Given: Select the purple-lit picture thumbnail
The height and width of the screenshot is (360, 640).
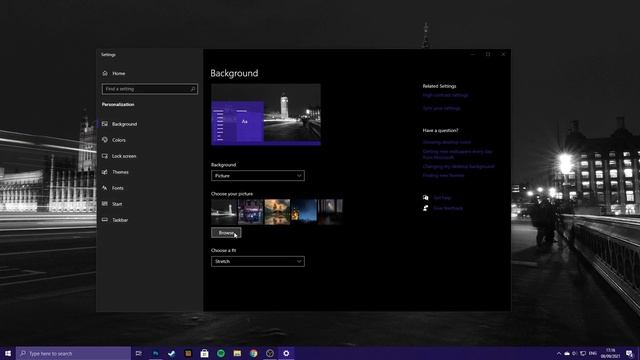Looking at the screenshot, I should point(251,212).
